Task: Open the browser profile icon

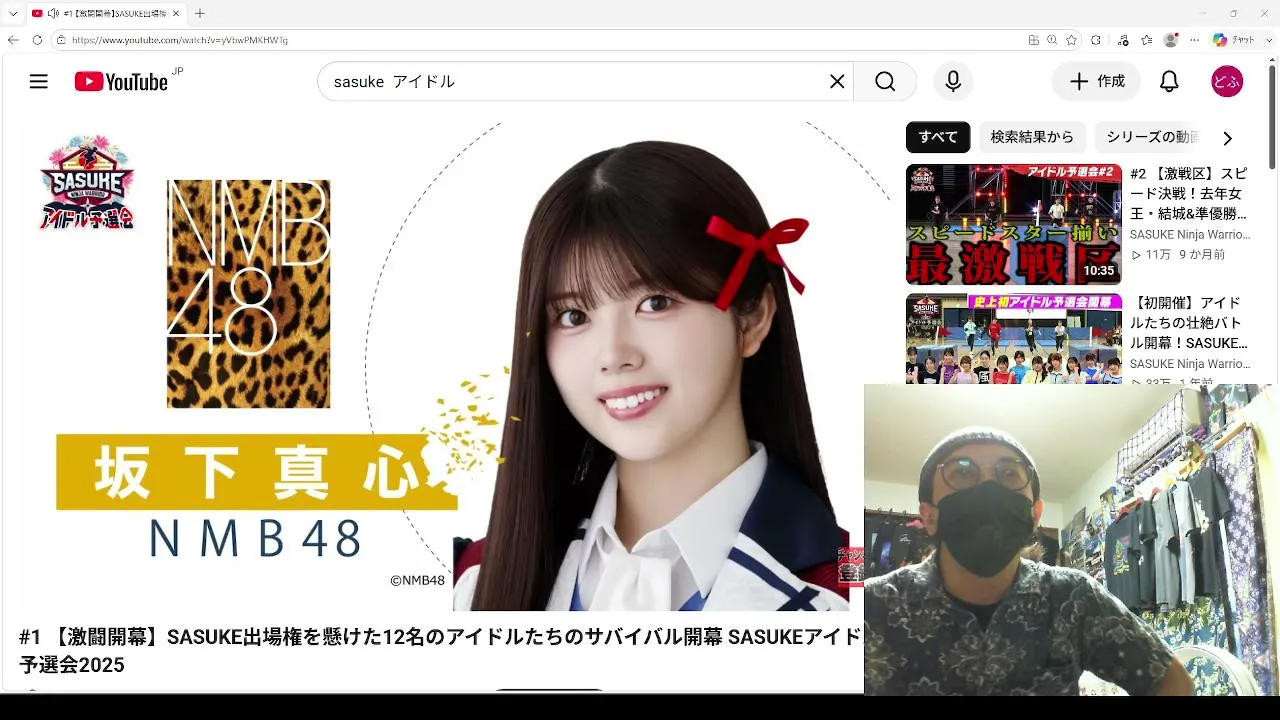Action: (x=1171, y=40)
